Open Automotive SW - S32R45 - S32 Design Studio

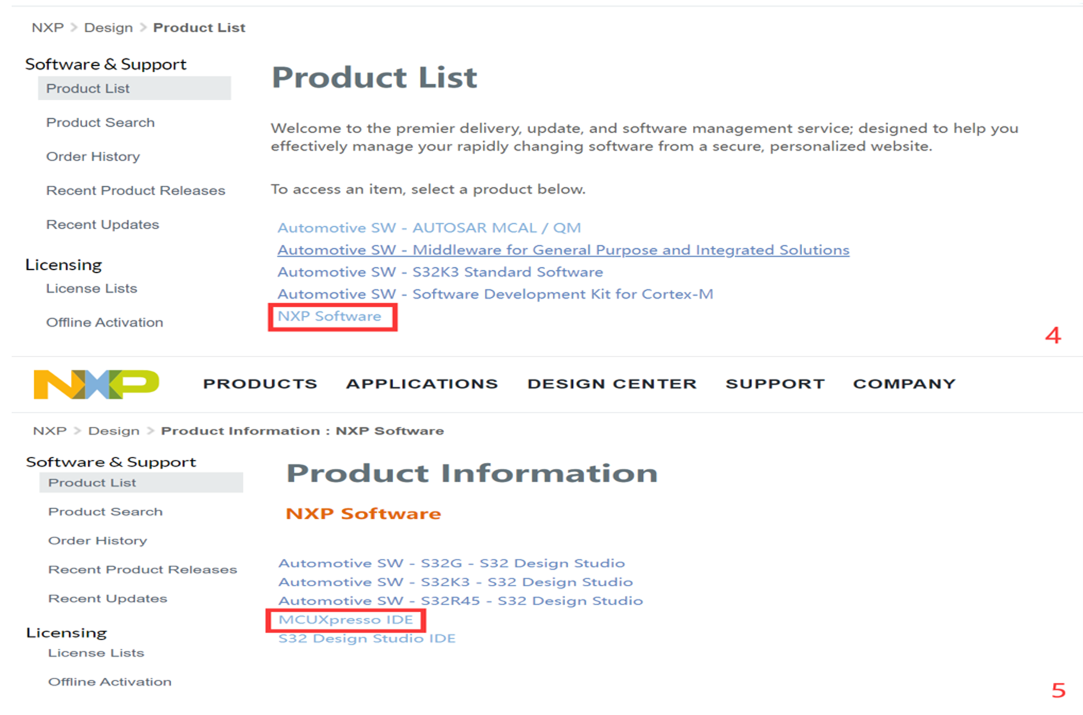461,600
